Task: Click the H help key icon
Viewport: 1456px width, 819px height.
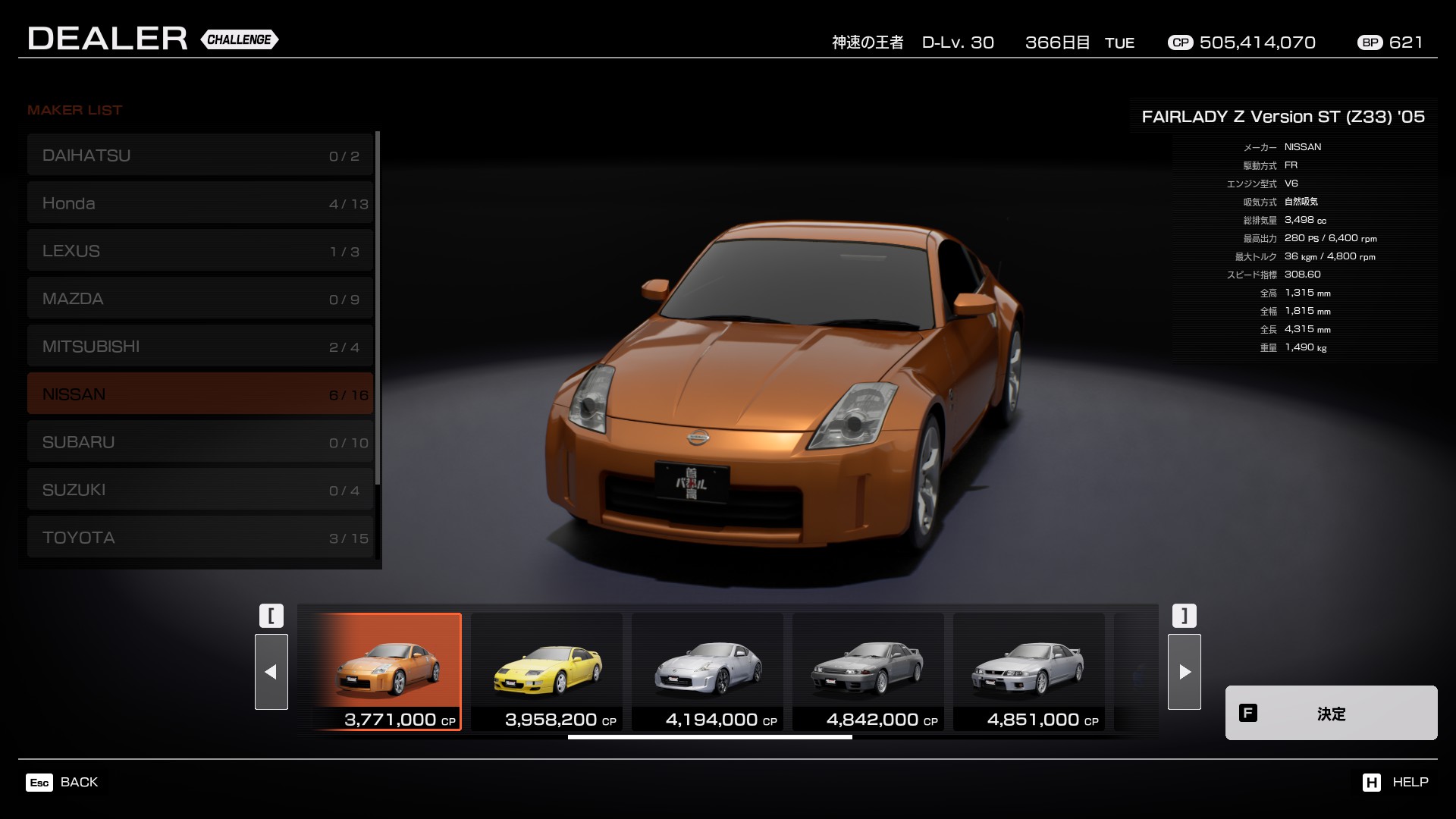Action: pyautogui.click(x=1371, y=783)
